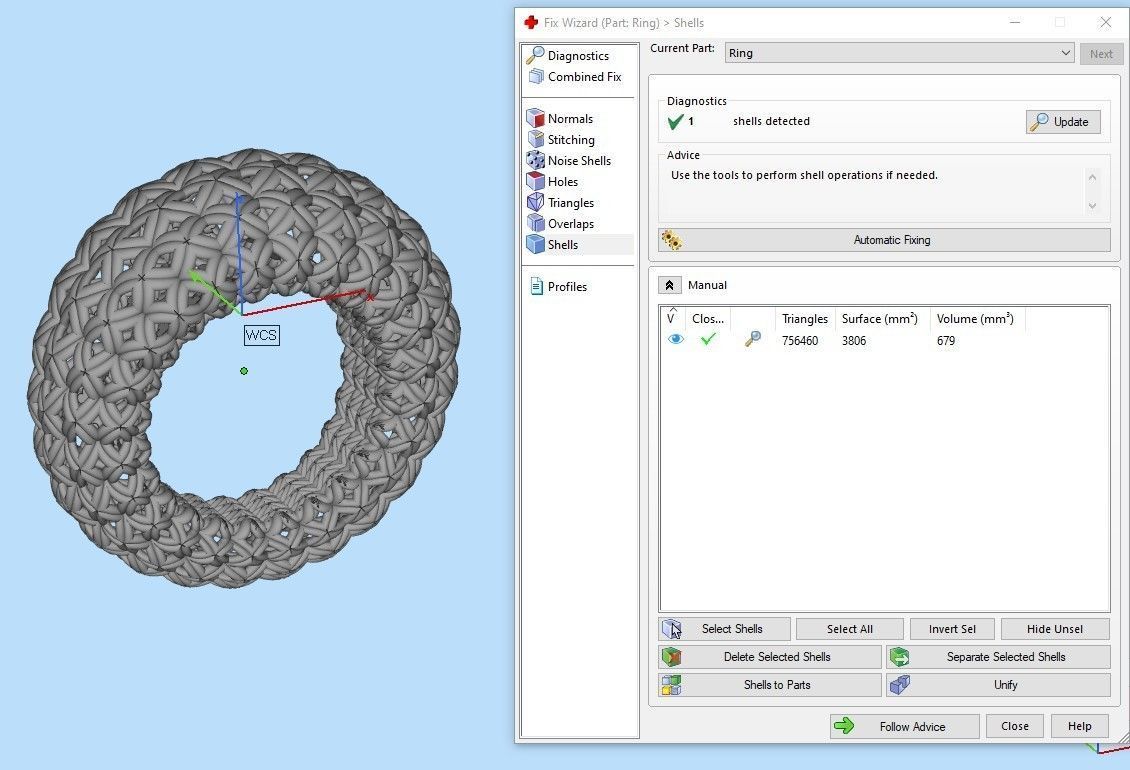1130x770 pixels.
Task: Click the Select All button
Action: 850,629
